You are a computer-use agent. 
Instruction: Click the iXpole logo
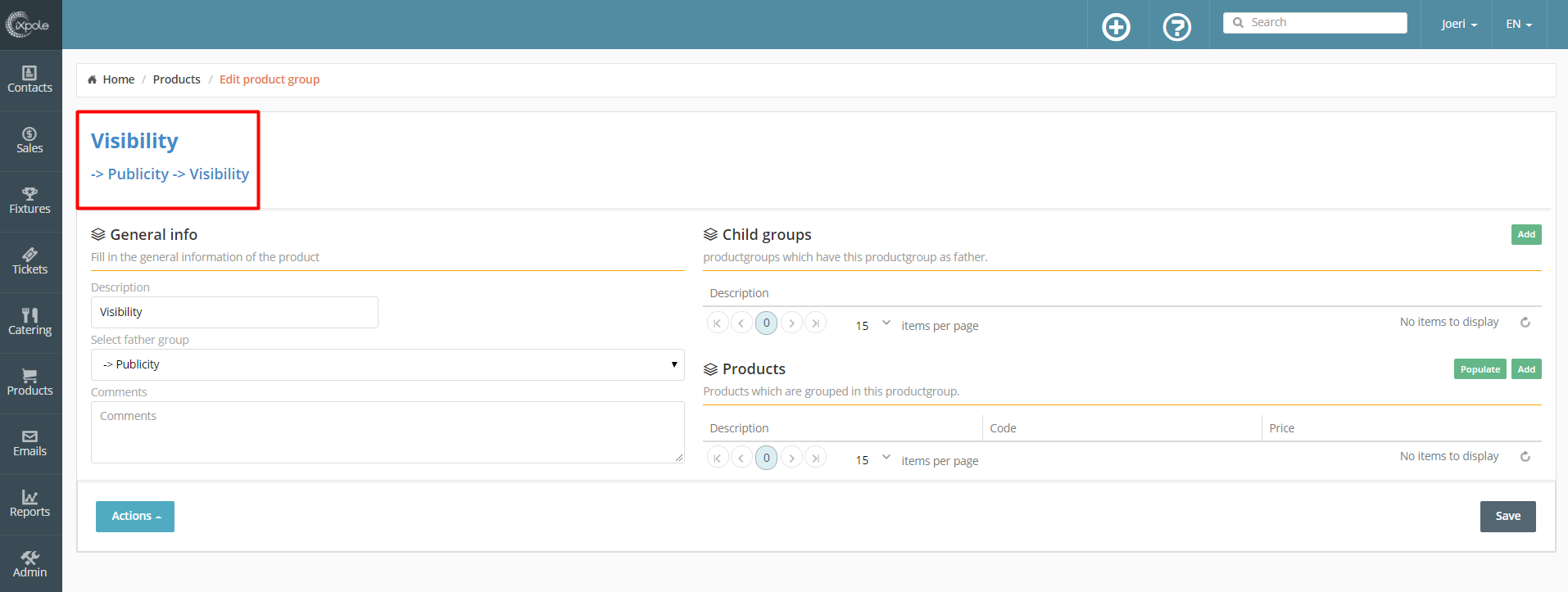(28, 25)
